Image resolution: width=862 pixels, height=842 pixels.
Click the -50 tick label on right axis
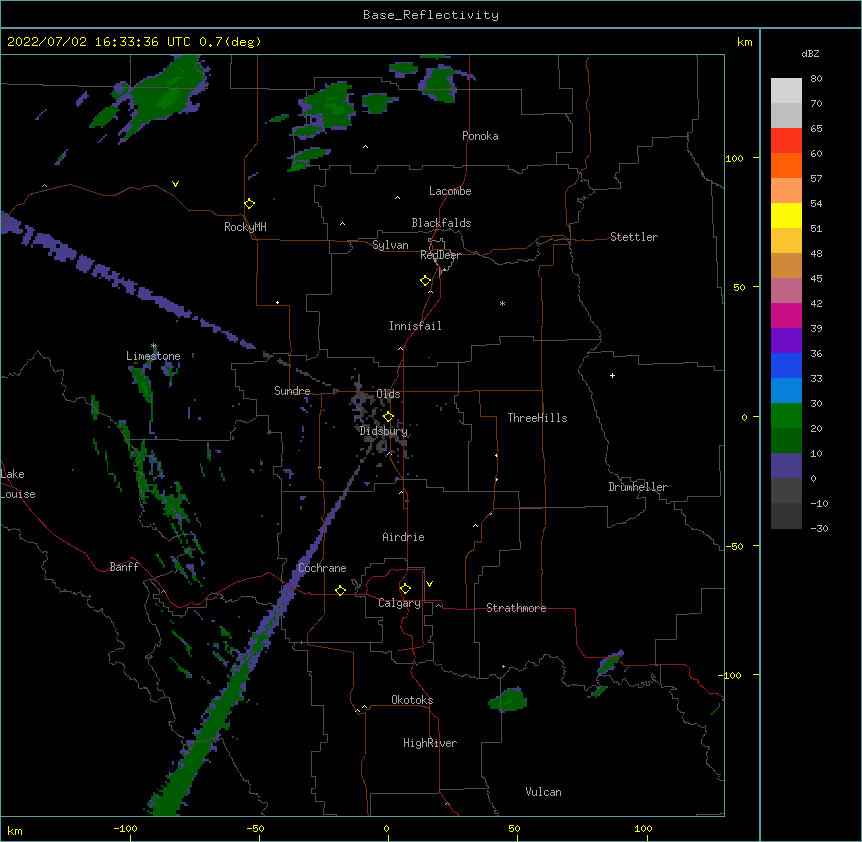point(734,546)
